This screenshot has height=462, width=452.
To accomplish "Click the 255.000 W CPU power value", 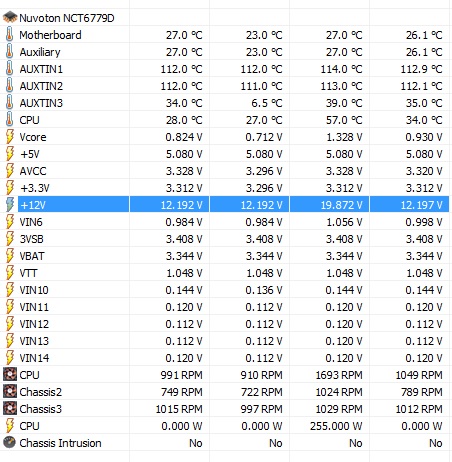I will click(336, 426).
